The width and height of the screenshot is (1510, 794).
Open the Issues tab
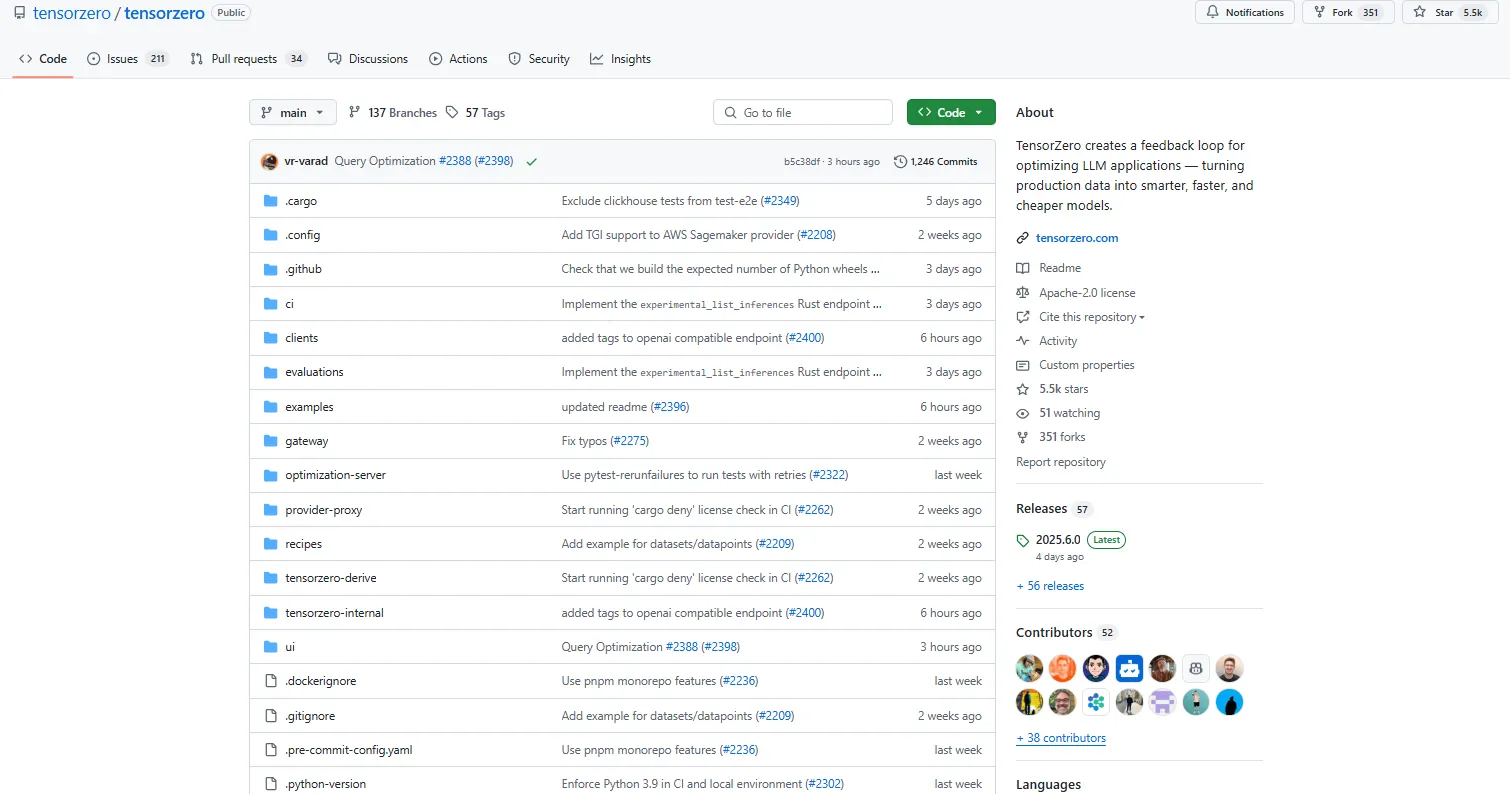(x=128, y=59)
